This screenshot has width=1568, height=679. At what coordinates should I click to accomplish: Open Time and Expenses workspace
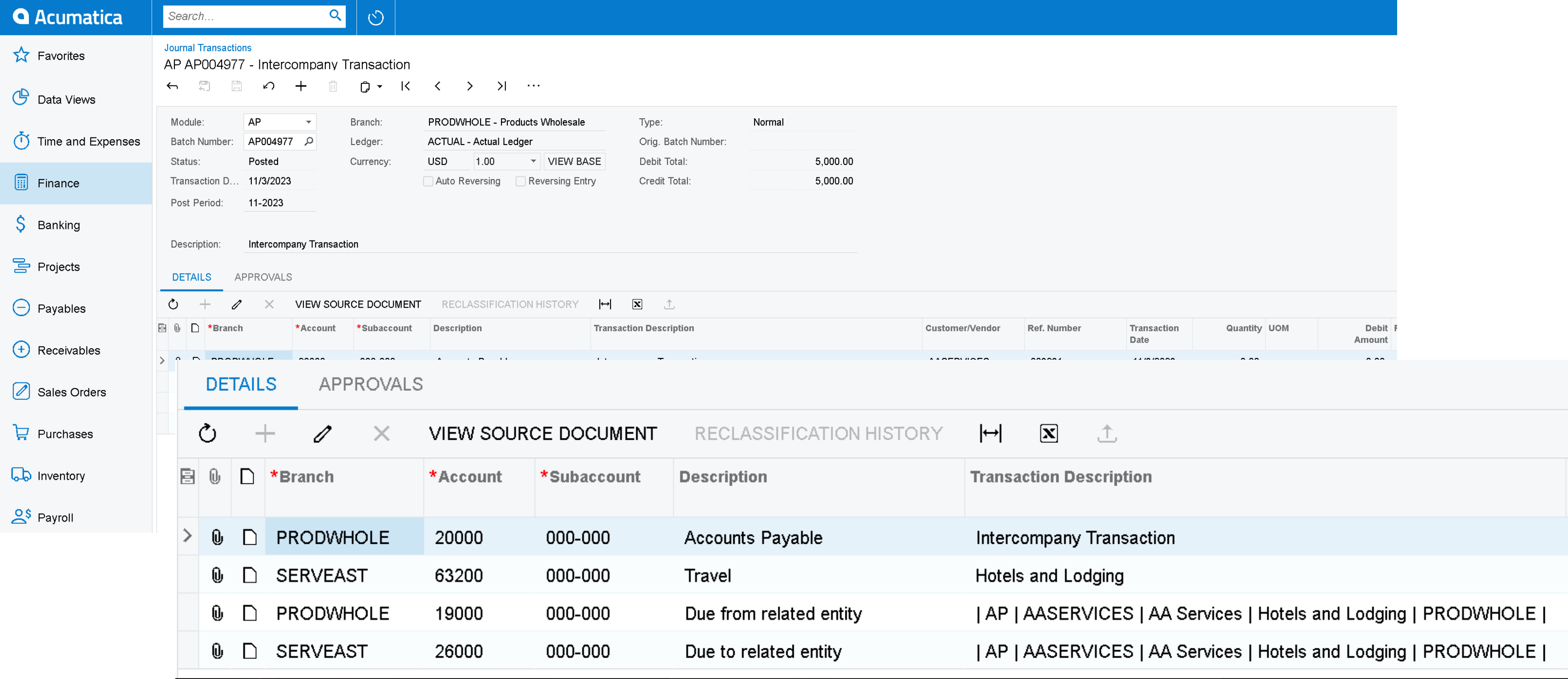click(76, 141)
